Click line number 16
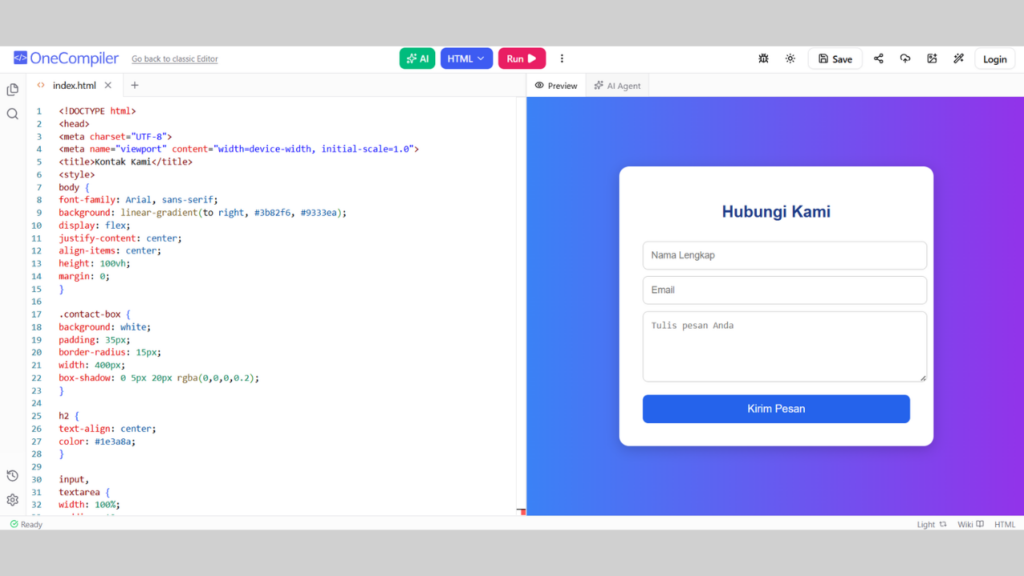 [37, 302]
